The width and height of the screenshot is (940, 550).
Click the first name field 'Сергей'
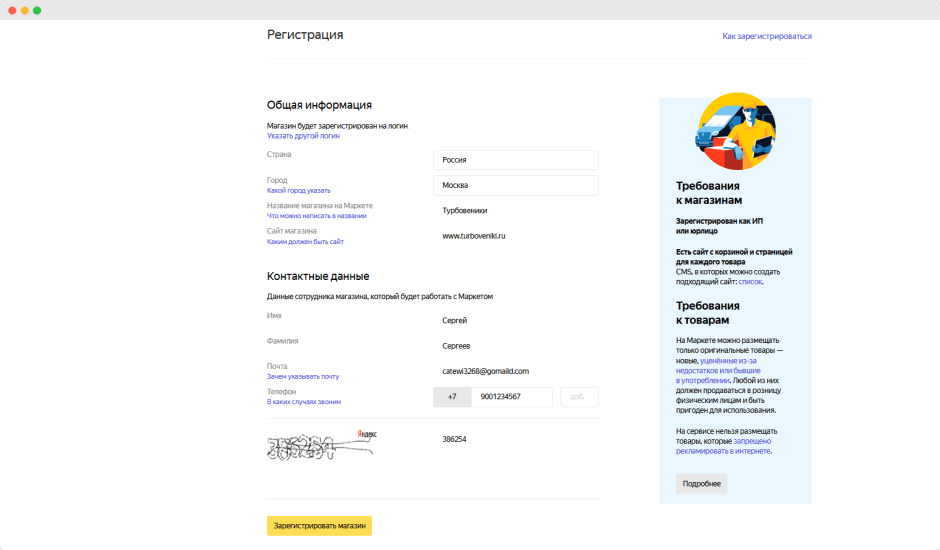click(x=516, y=321)
